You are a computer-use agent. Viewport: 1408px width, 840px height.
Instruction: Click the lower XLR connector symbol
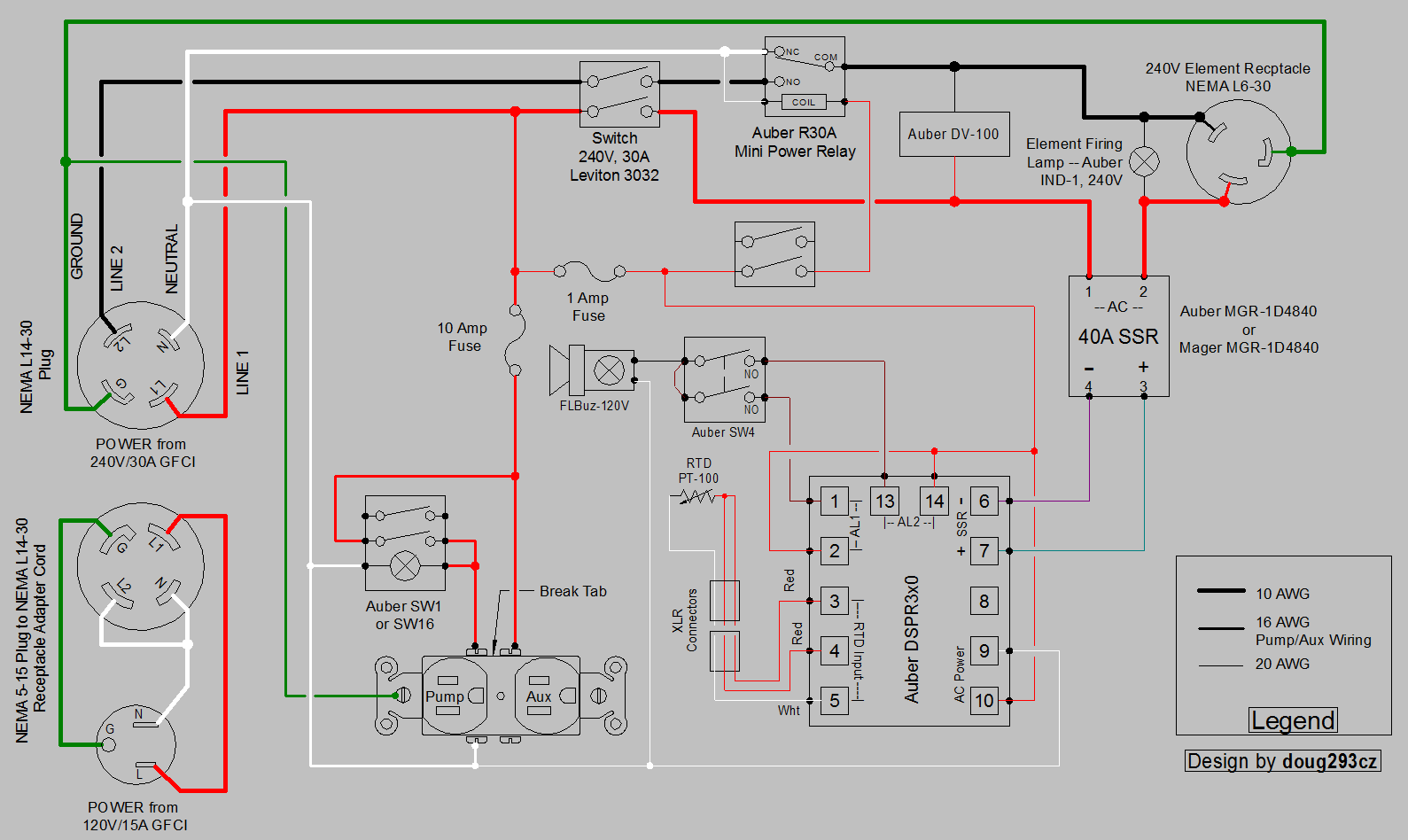[725, 651]
